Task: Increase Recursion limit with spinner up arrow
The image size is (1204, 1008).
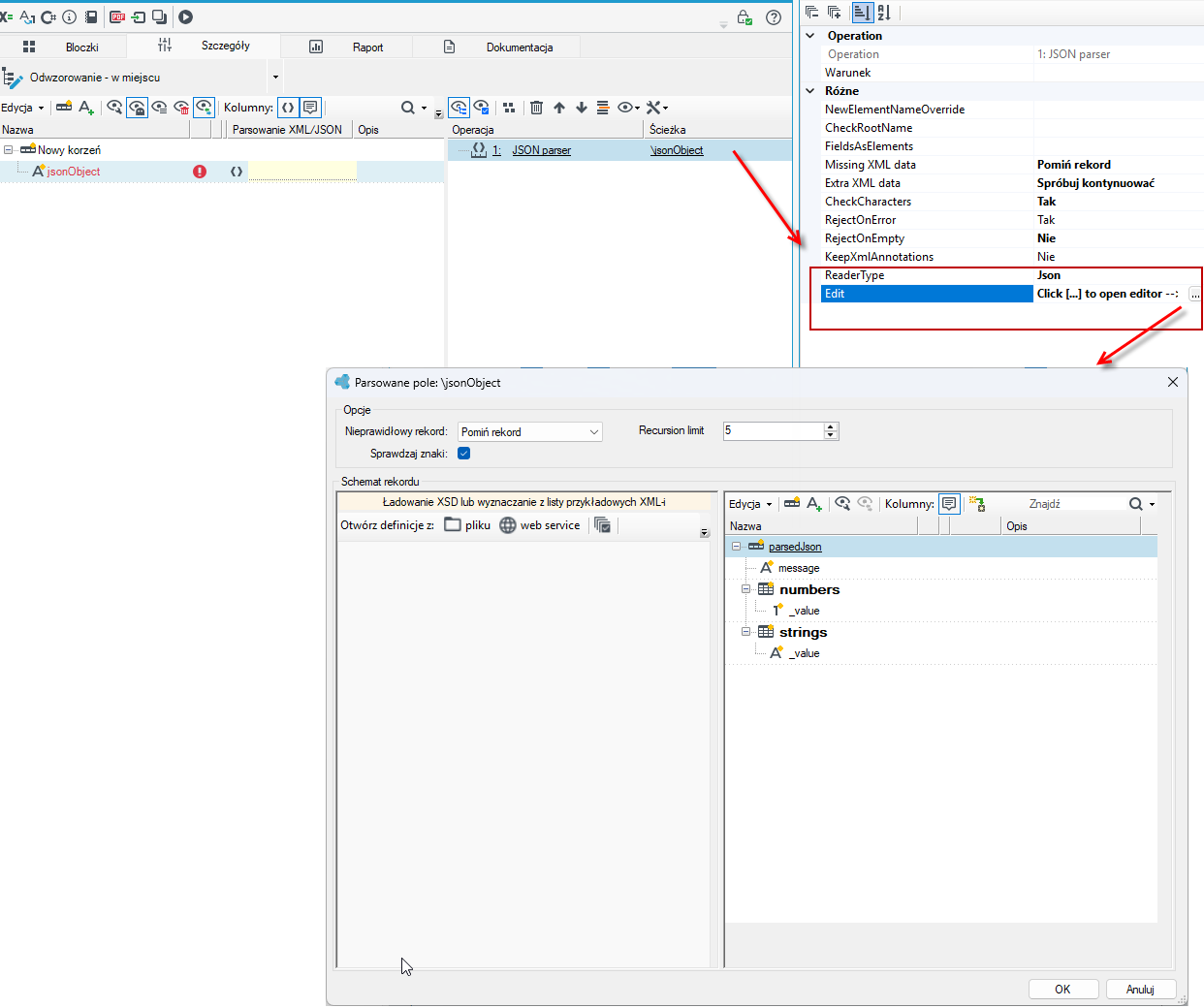Action: 831,426
